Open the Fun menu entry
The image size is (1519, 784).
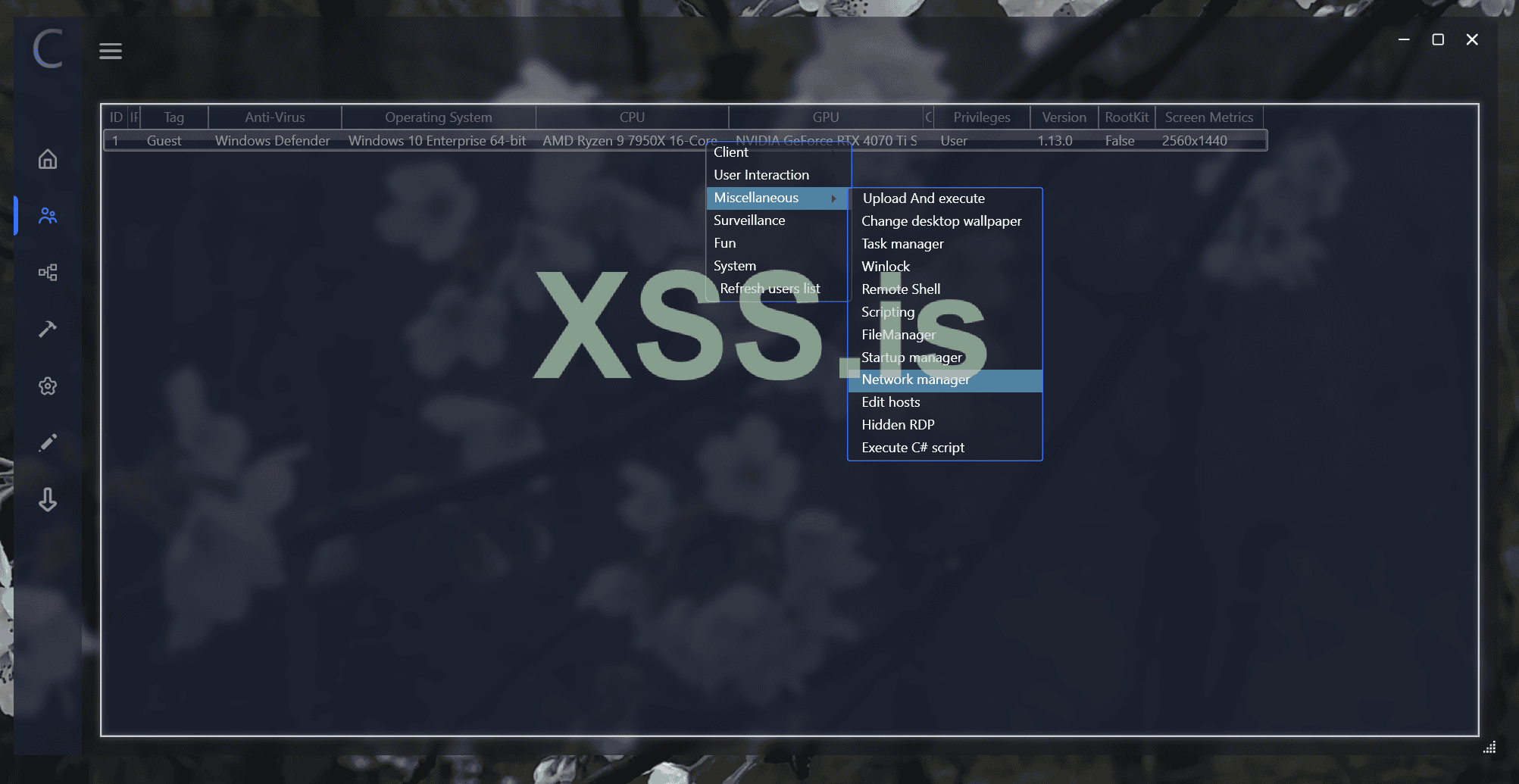pos(778,243)
